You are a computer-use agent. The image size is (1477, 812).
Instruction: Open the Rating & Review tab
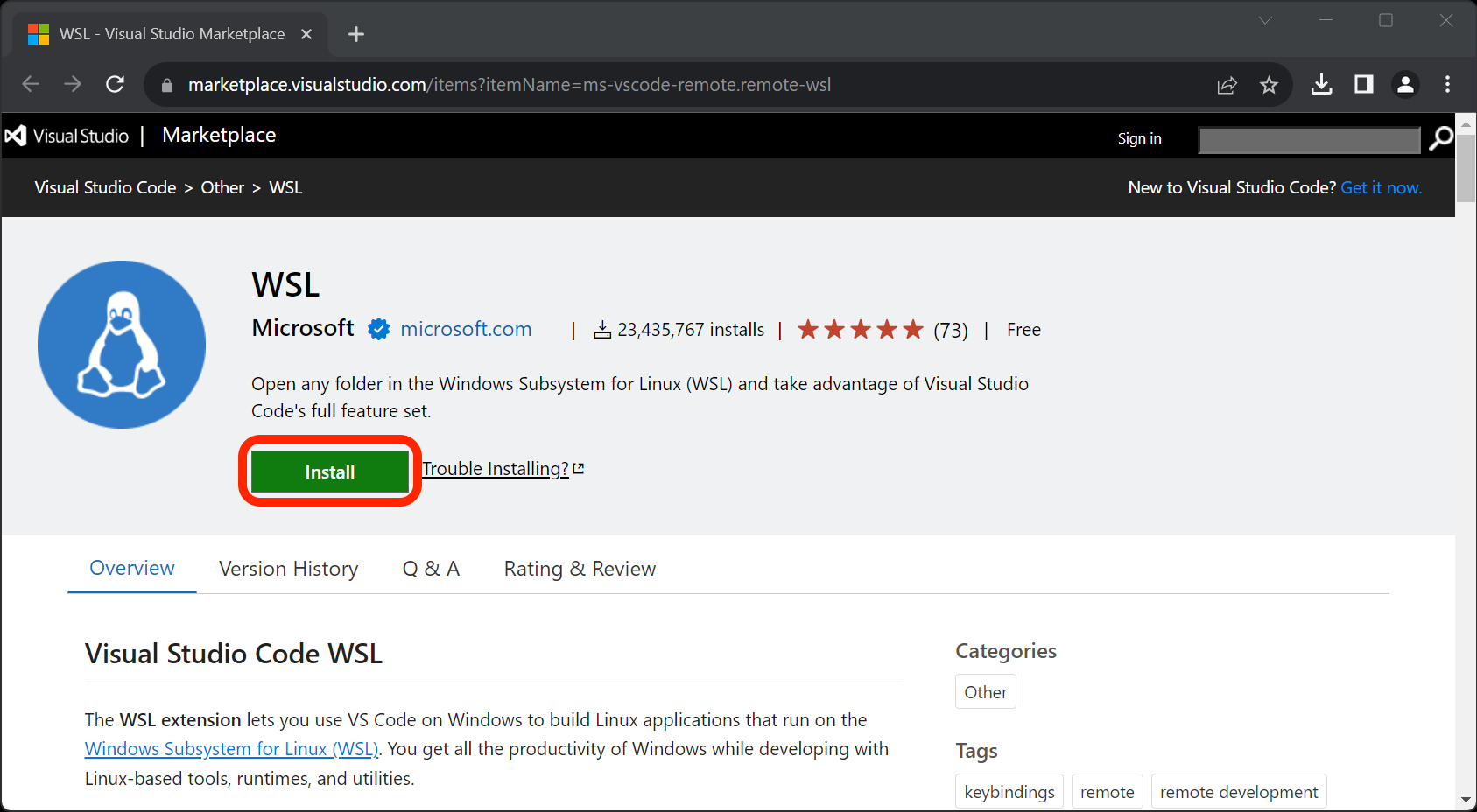coord(579,568)
